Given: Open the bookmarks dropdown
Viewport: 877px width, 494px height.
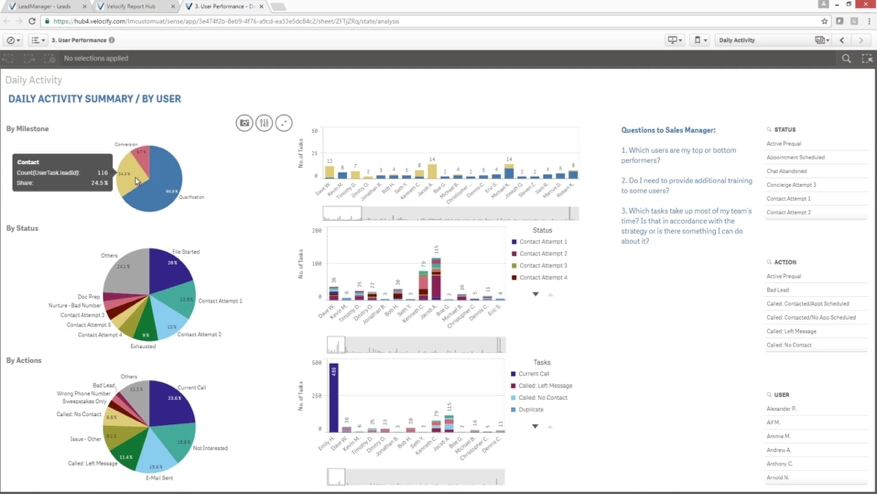Looking at the screenshot, I should (x=700, y=40).
